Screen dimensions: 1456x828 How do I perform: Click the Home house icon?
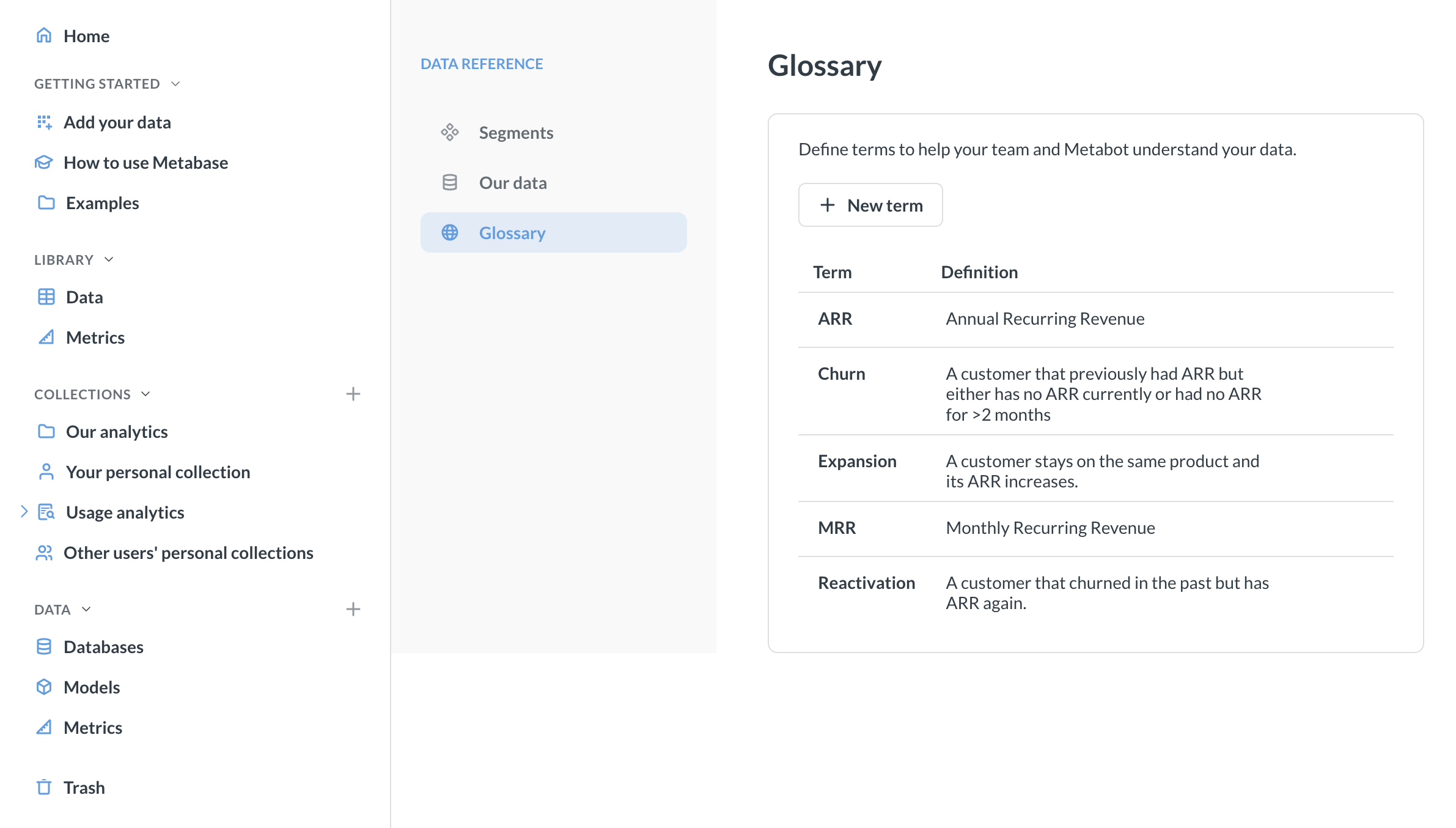click(44, 35)
